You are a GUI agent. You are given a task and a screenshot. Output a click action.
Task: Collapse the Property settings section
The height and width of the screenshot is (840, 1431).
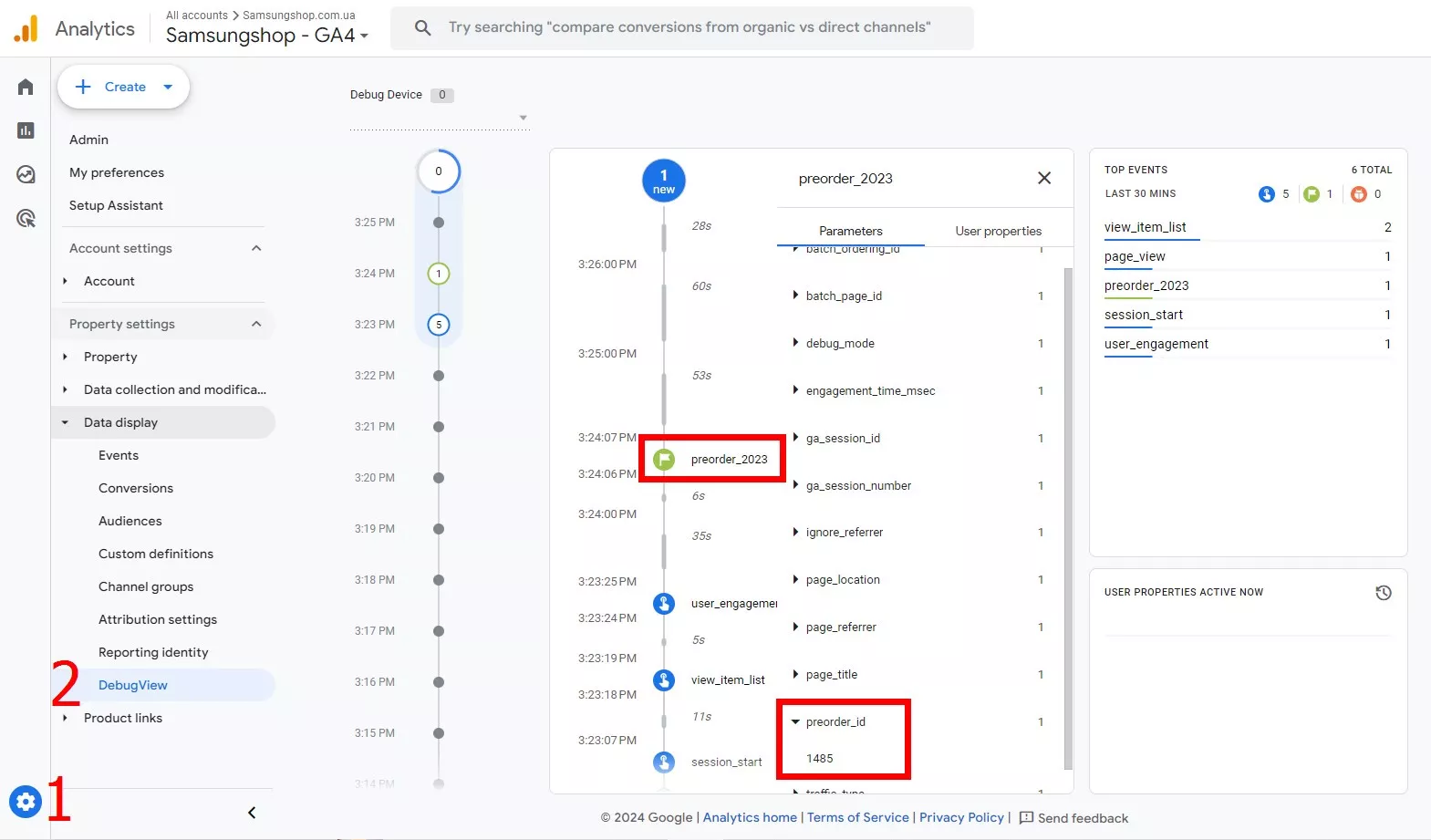coord(256,324)
